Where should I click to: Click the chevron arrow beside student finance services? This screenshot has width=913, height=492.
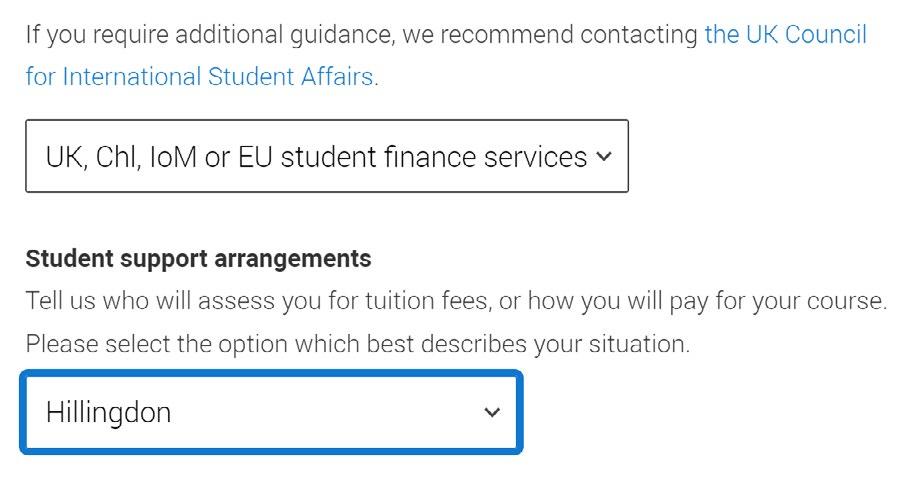pos(602,156)
